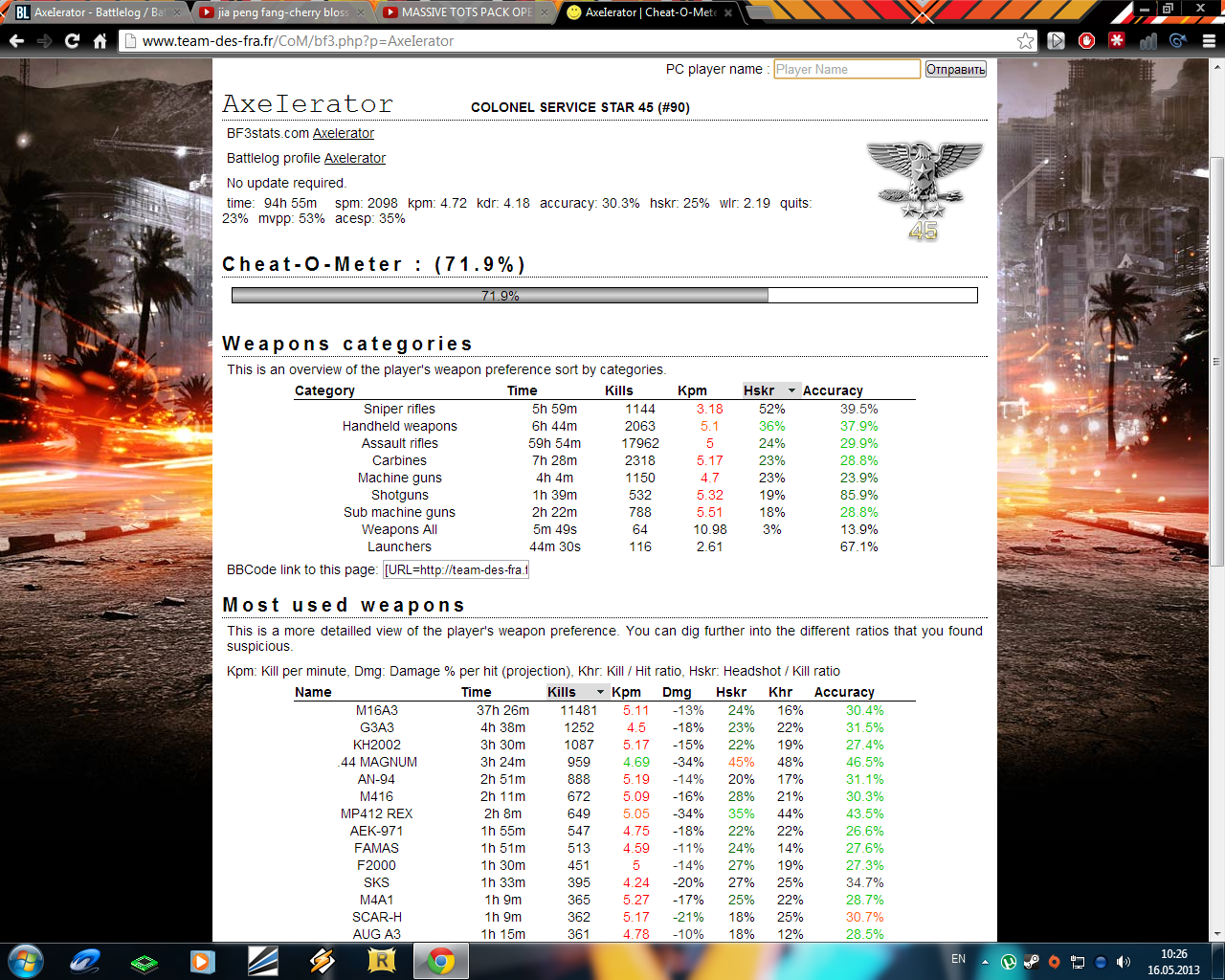Click the Sniper rifles category row
Screen dimensions: 1225x980
(x=605, y=409)
